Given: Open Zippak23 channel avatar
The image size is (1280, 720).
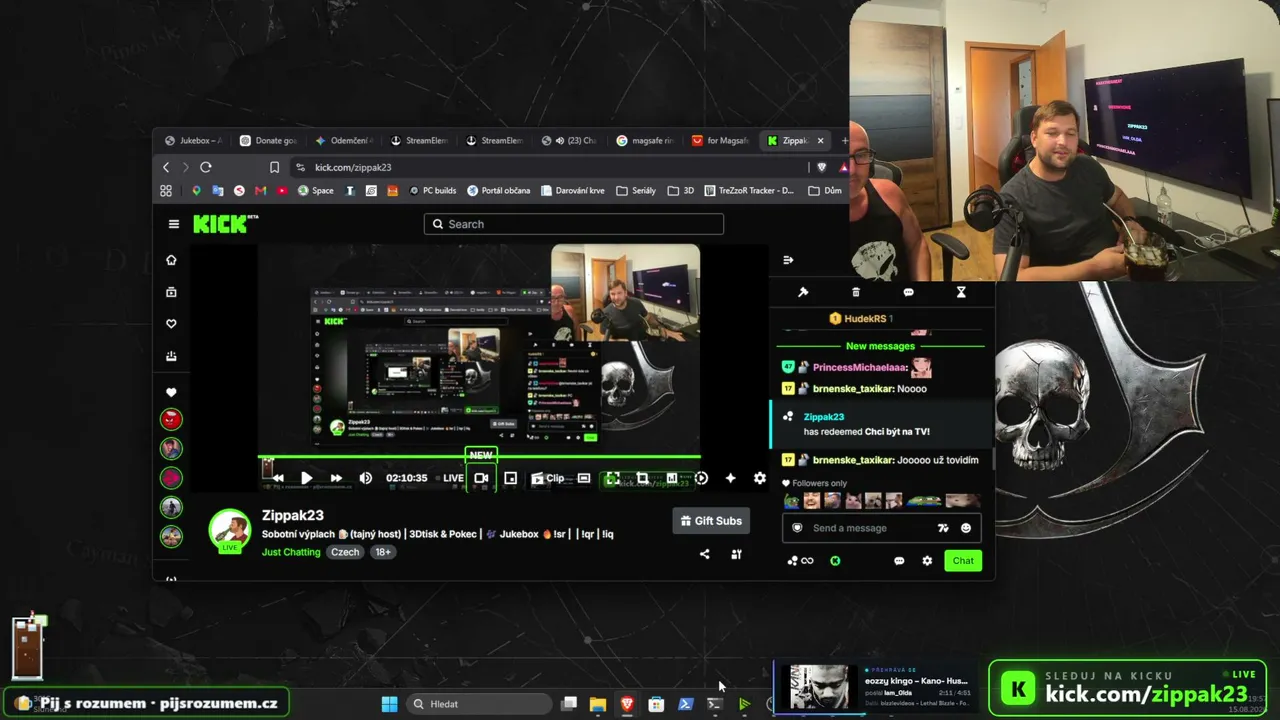Looking at the screenshot, I should pos(229,530).
